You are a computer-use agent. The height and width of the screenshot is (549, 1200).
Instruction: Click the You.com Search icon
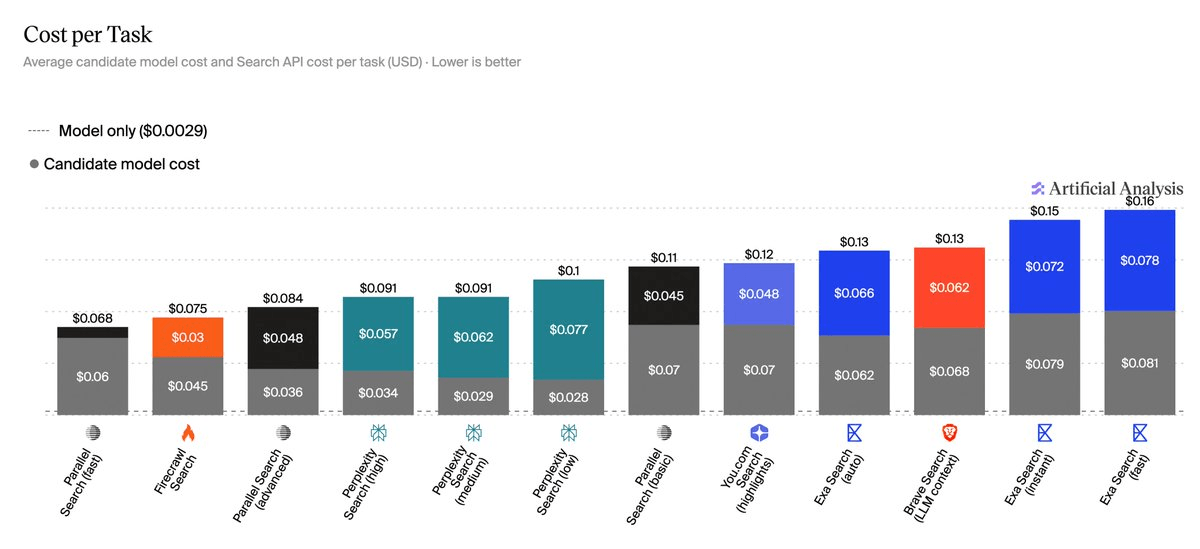[x=759, y=433]
